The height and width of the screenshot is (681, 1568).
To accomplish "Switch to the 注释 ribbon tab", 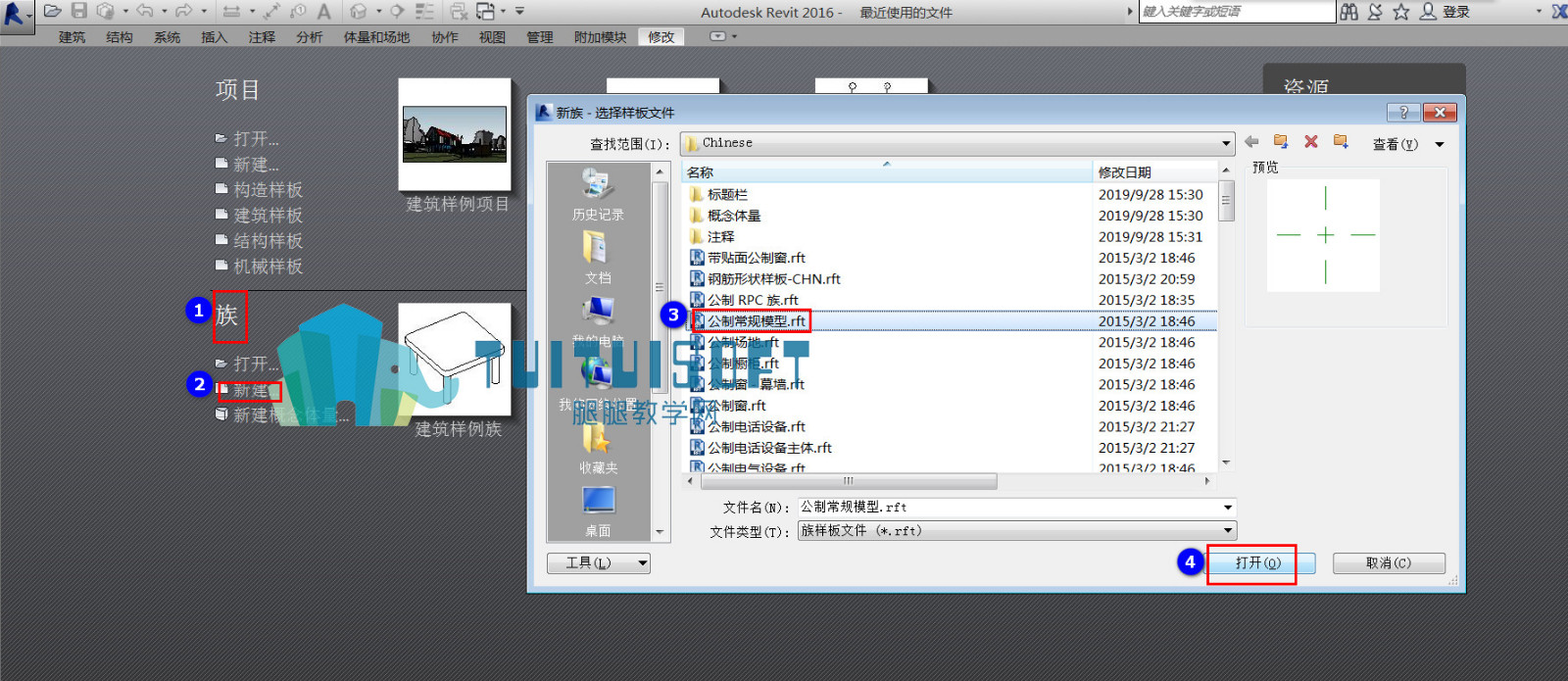I will tap(262, 37).
